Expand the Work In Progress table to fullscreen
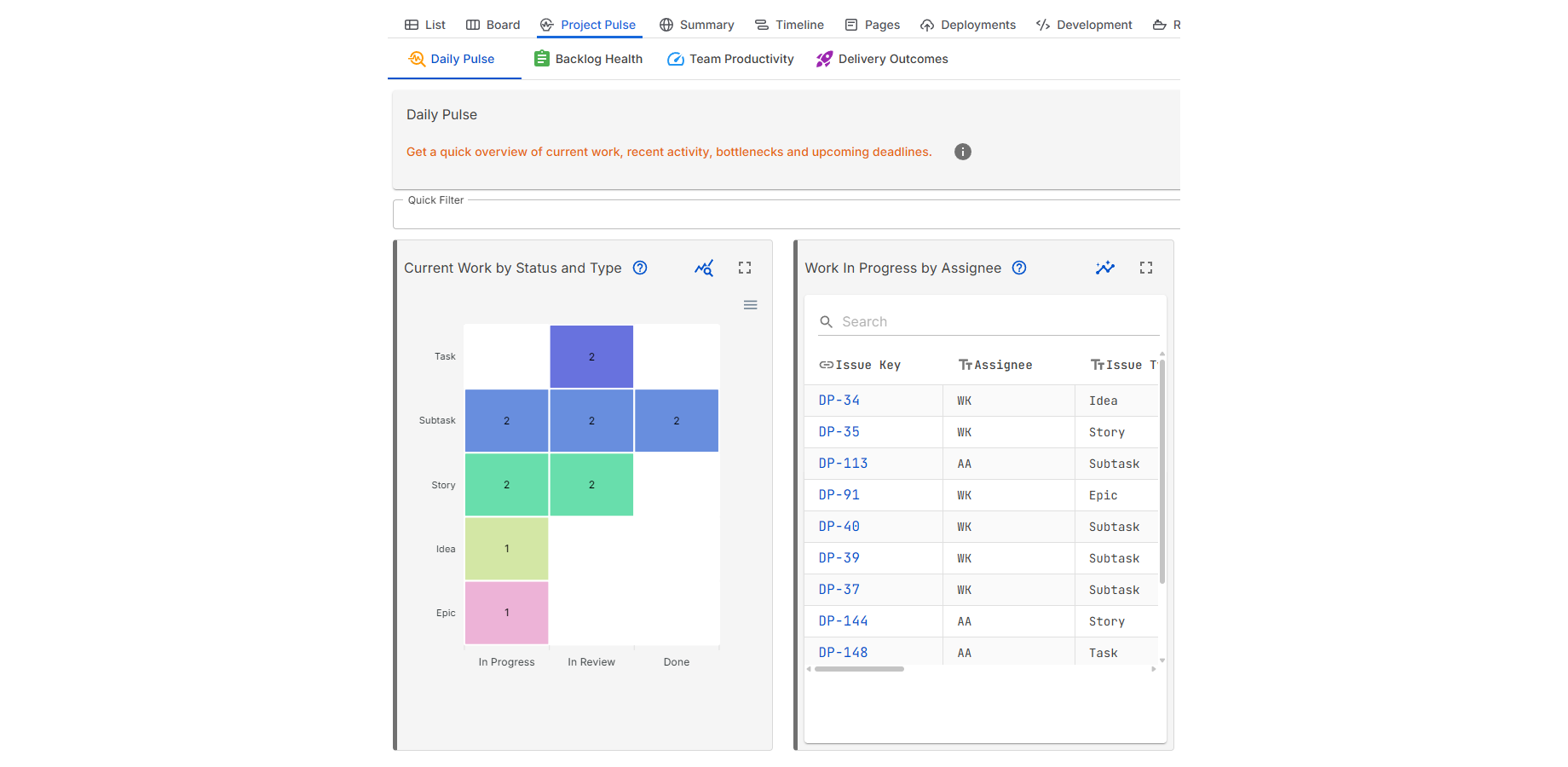Screen dimensions: 1568x767 1145,268
